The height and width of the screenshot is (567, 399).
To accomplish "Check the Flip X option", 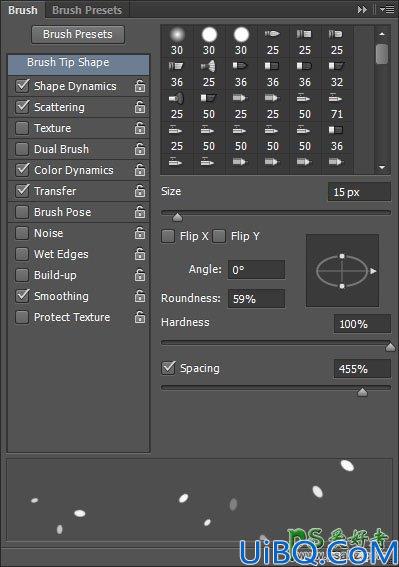I will click(168, 236).
